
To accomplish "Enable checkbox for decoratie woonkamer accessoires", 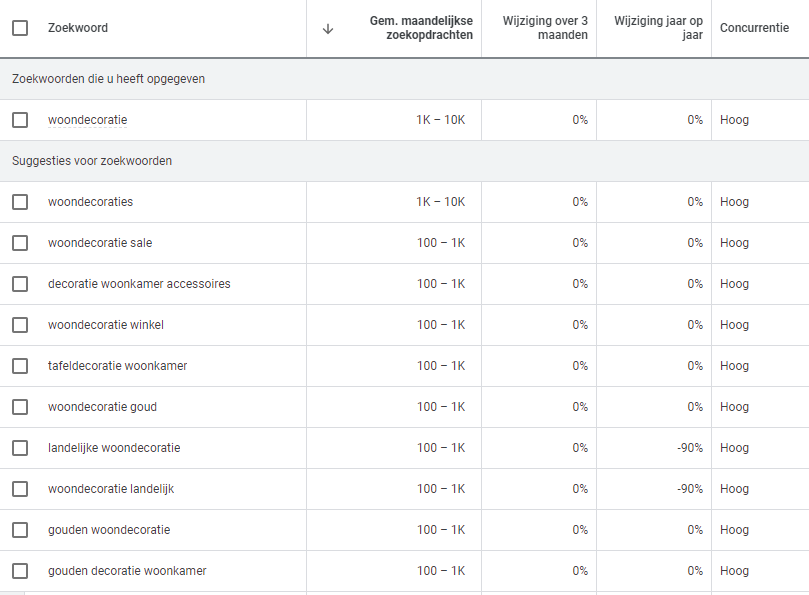I will pos(20,284).
